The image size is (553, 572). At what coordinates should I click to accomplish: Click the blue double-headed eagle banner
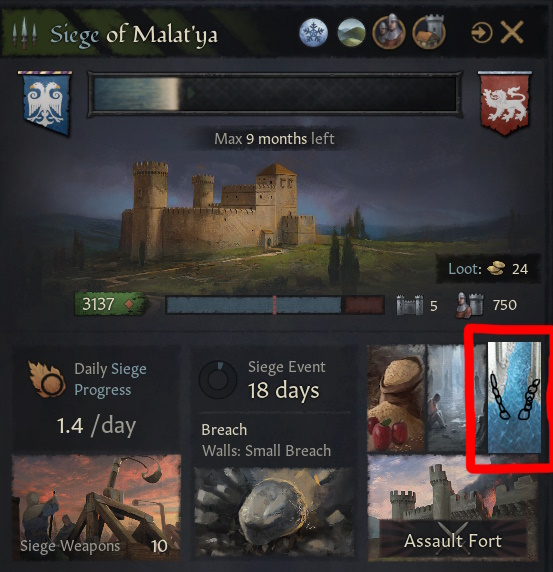tap(45, 103)
